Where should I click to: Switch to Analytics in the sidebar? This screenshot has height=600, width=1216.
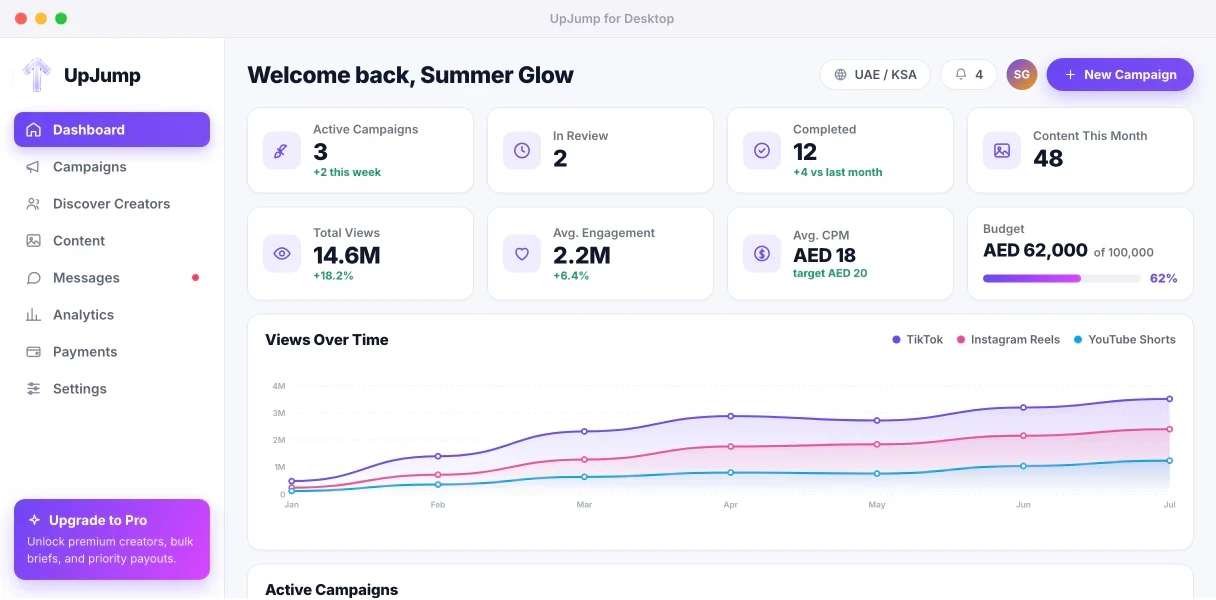coord(112,315)
